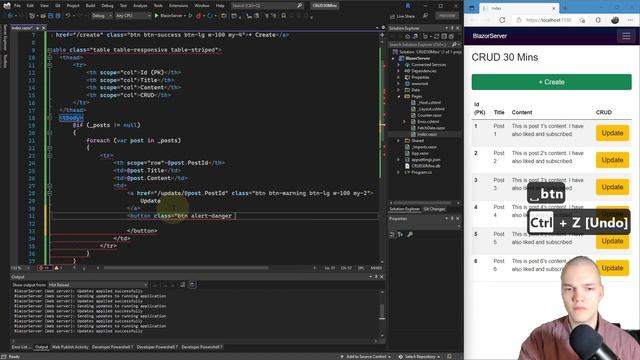Open the Debug configuration dropdown
This screenshot has height=360, width=640.
[x=101, y=16]
